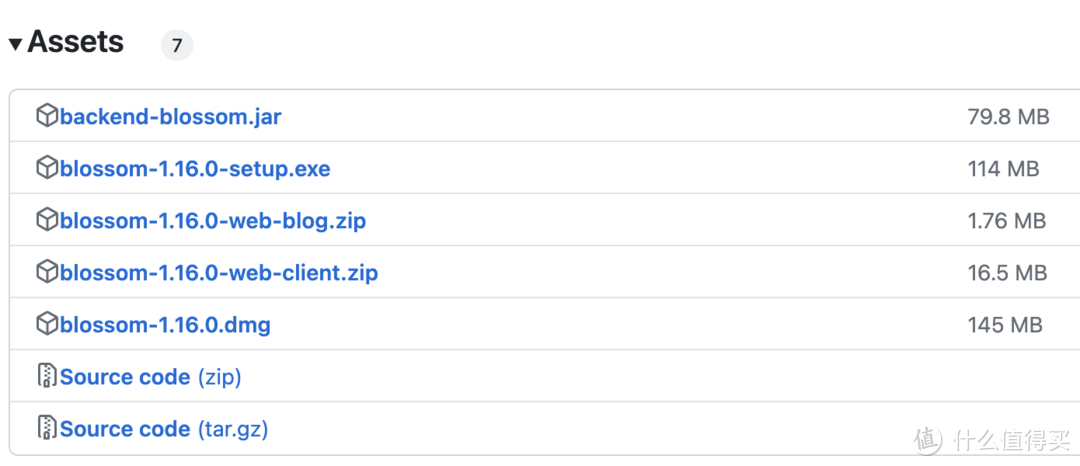Click the Assets heading text
The height and width of the screenshot is (466, 1080).
[76, 42]
